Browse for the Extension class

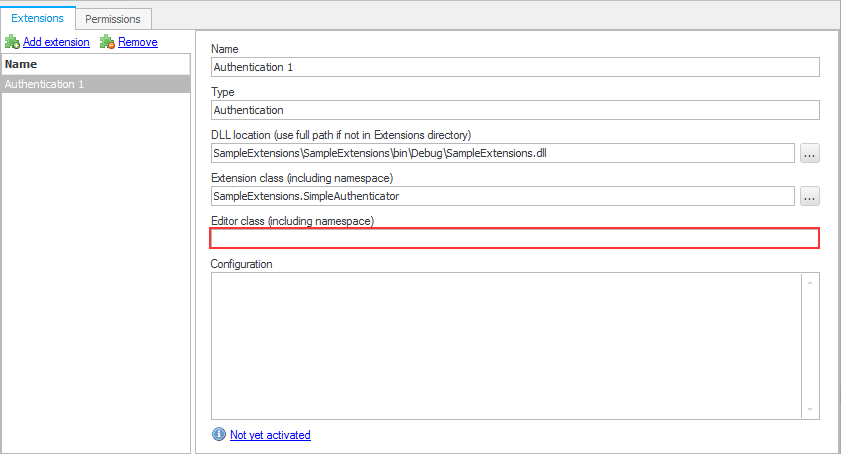(x=809, y=196)
